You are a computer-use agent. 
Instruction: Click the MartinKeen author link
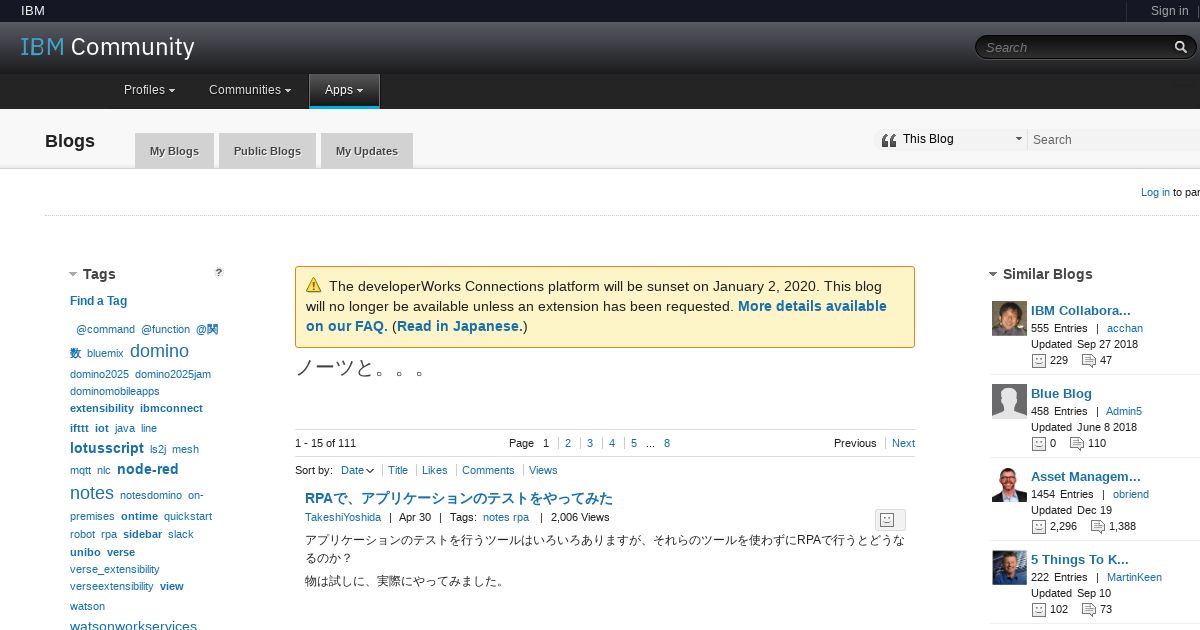coord(1134,577)
